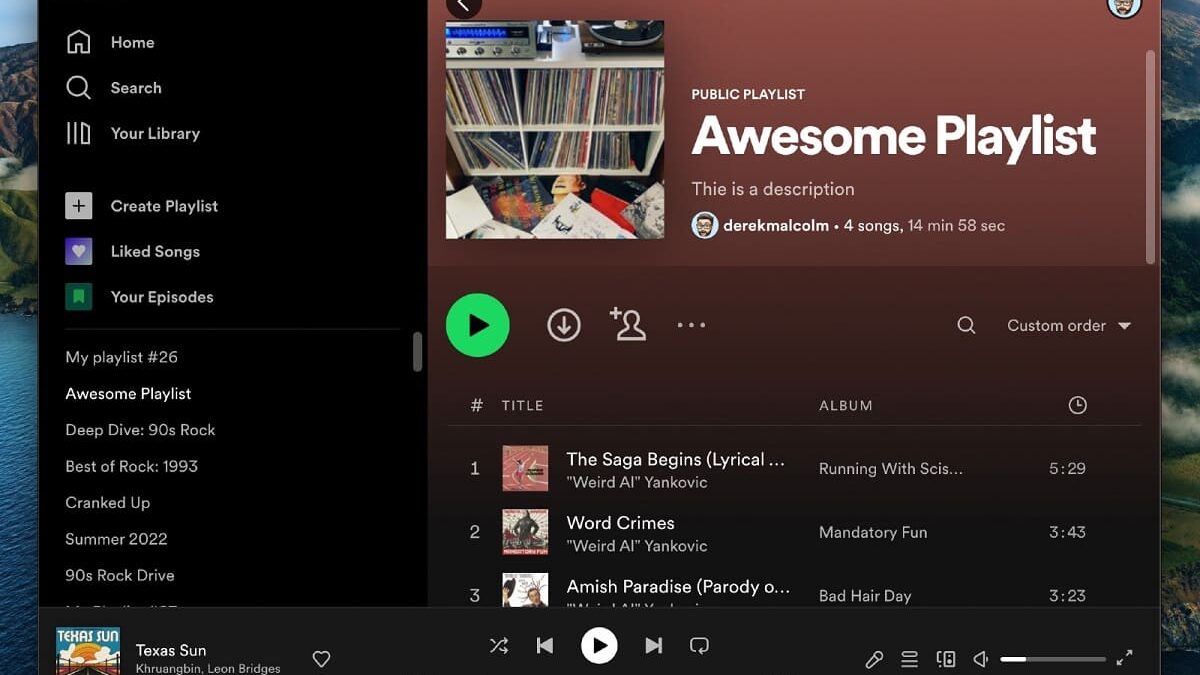Skip to next track
Image resolution: width=1200 pixels, height=675 pixels.
[654, 646]
